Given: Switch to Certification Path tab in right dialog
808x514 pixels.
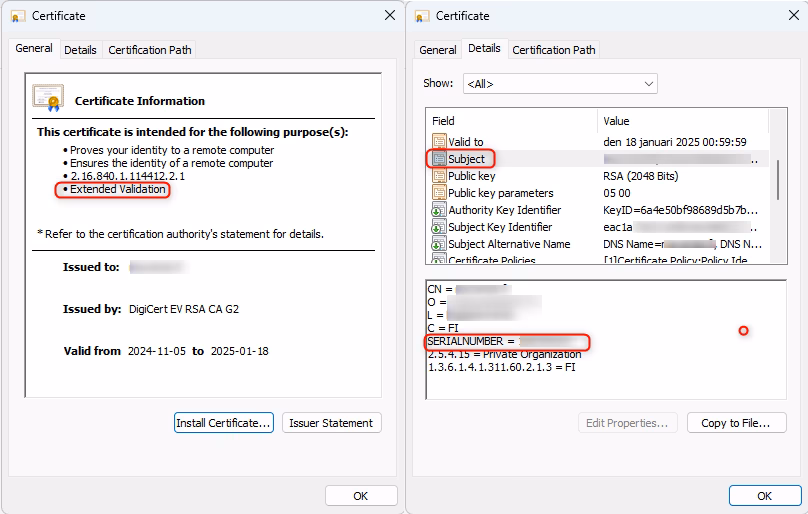Looking at the screenshot, I should 553,49.
